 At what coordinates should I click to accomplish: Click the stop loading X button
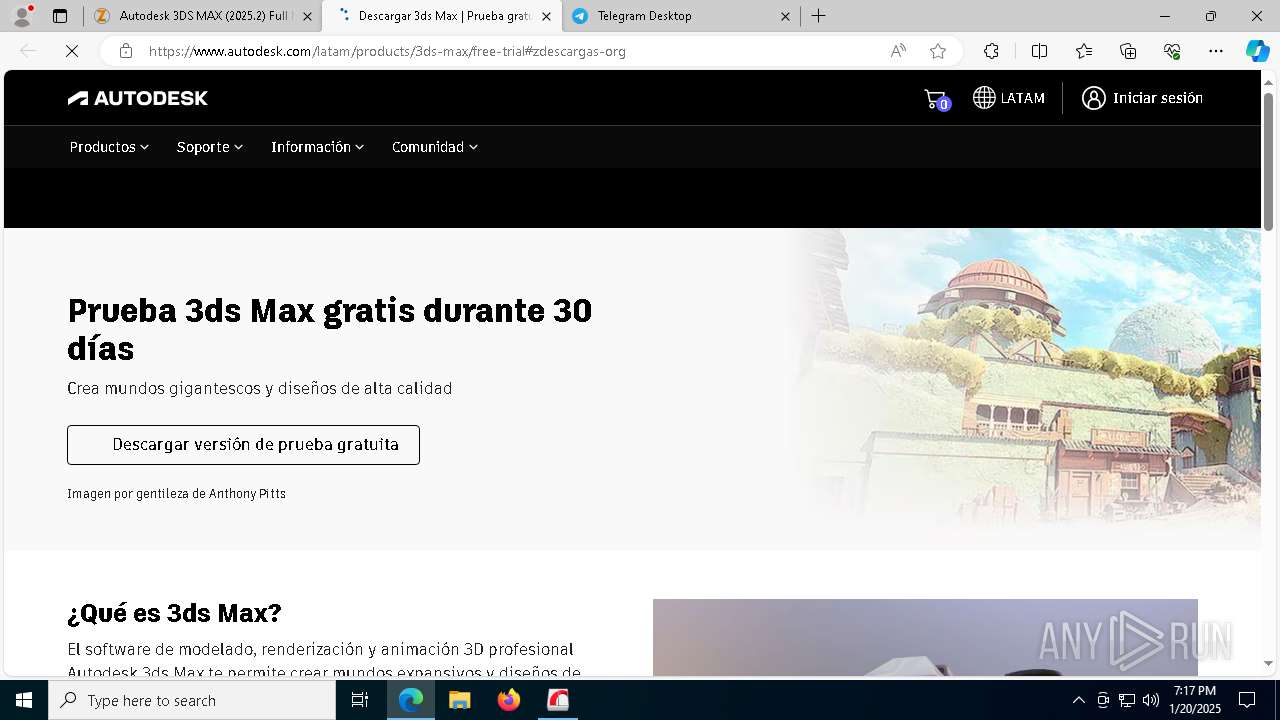72,51
